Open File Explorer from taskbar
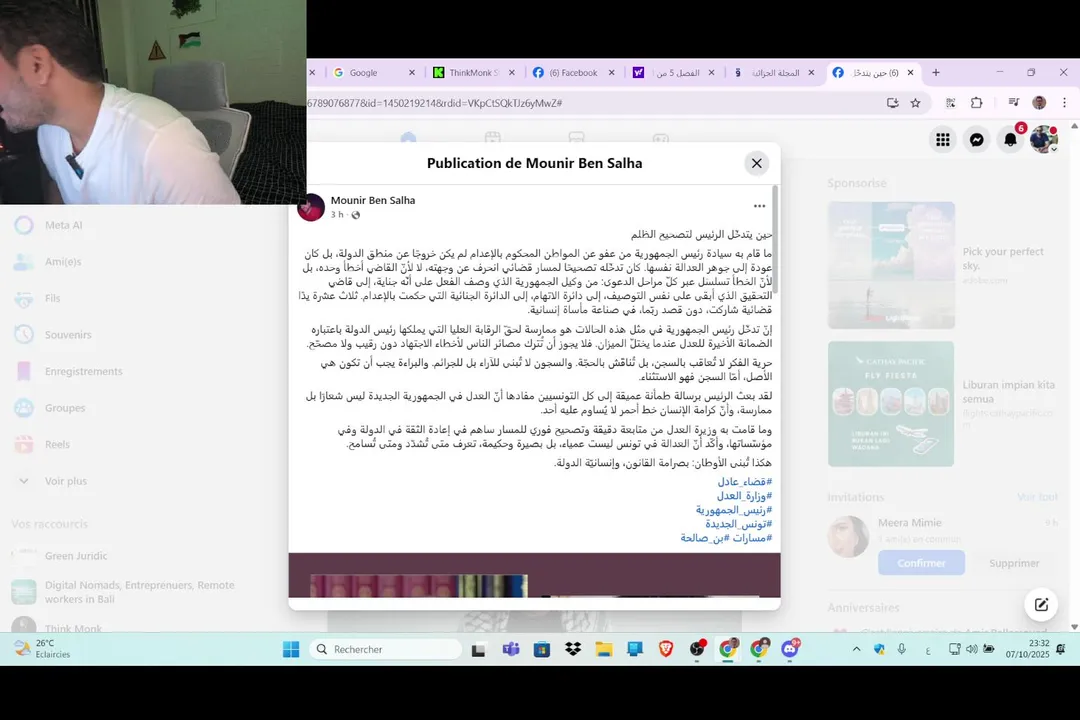Image resolution: width=1080 pixels, height=720 pixels. (x=604, y=649)
